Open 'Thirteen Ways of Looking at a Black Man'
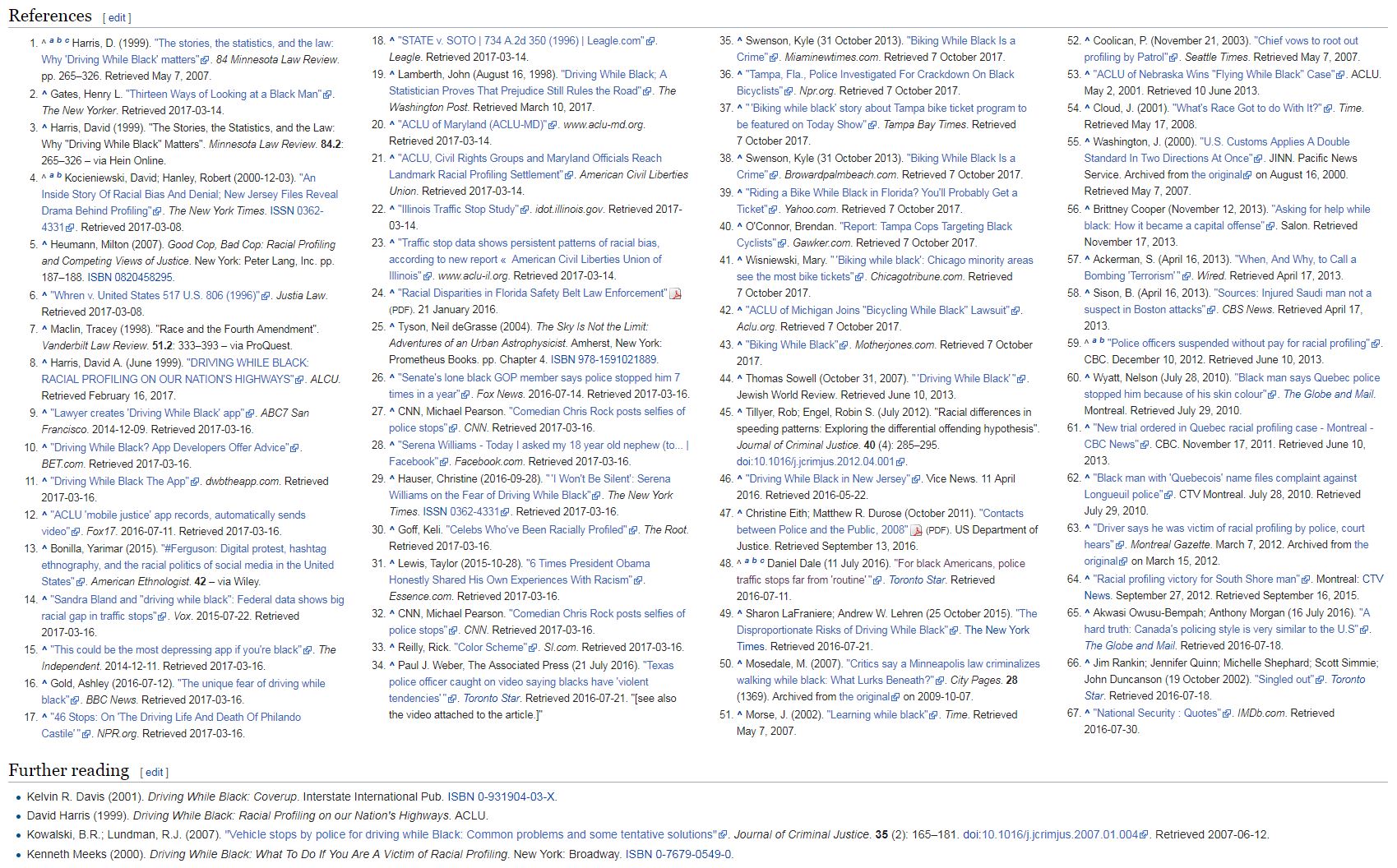The image size is (1397, 868). click(x=222, y=95)
